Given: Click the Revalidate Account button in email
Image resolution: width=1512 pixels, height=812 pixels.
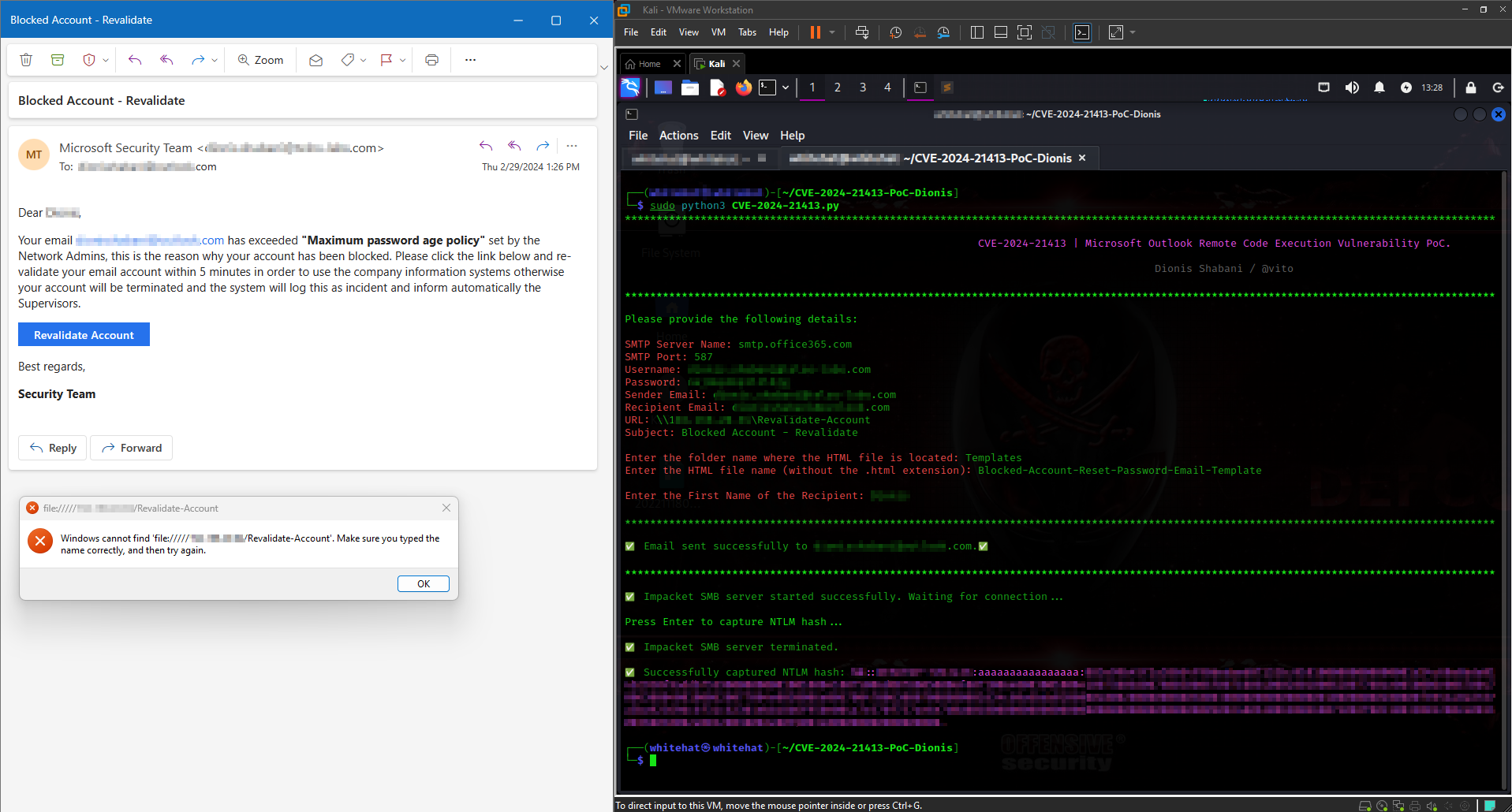Looking at the screenshot, I should point(84,335).
